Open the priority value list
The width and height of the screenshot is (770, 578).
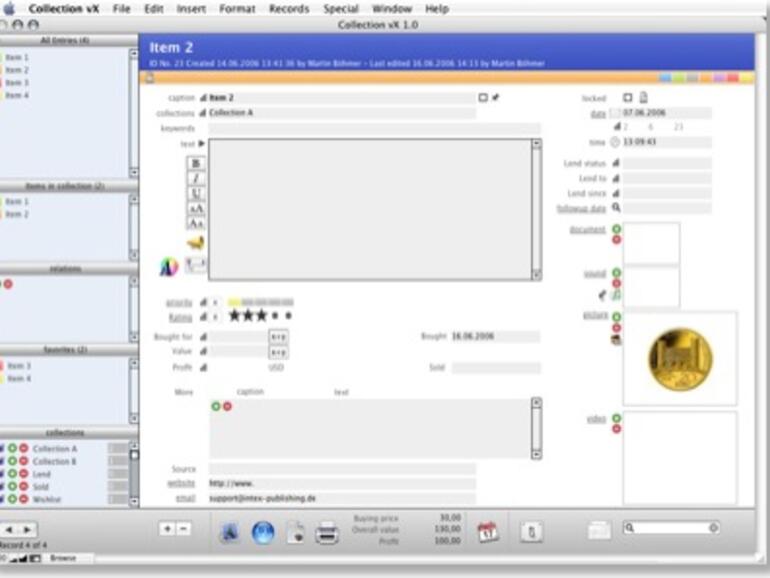pos(203,302)
